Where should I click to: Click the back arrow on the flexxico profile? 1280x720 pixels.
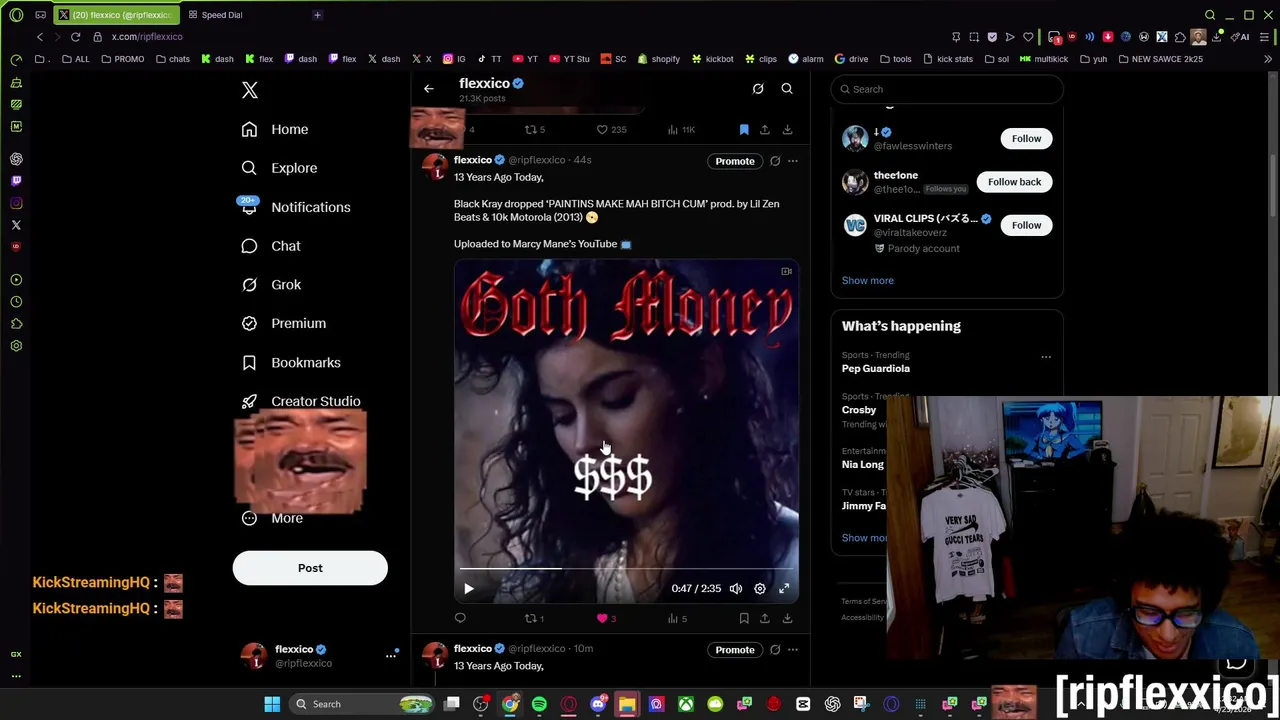coord(428,89)
